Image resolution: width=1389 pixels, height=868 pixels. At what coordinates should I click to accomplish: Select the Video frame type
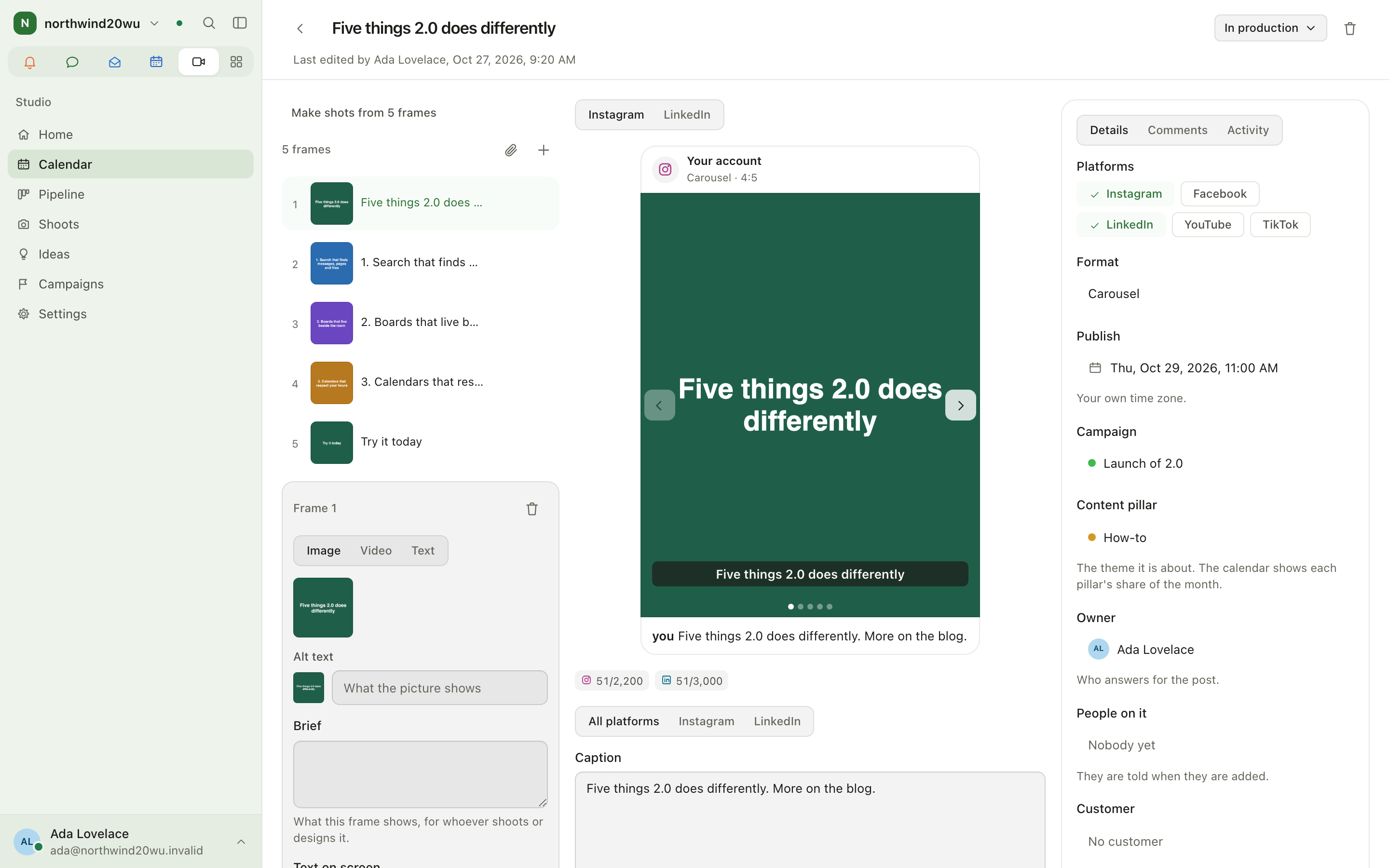tap(376, 551)
